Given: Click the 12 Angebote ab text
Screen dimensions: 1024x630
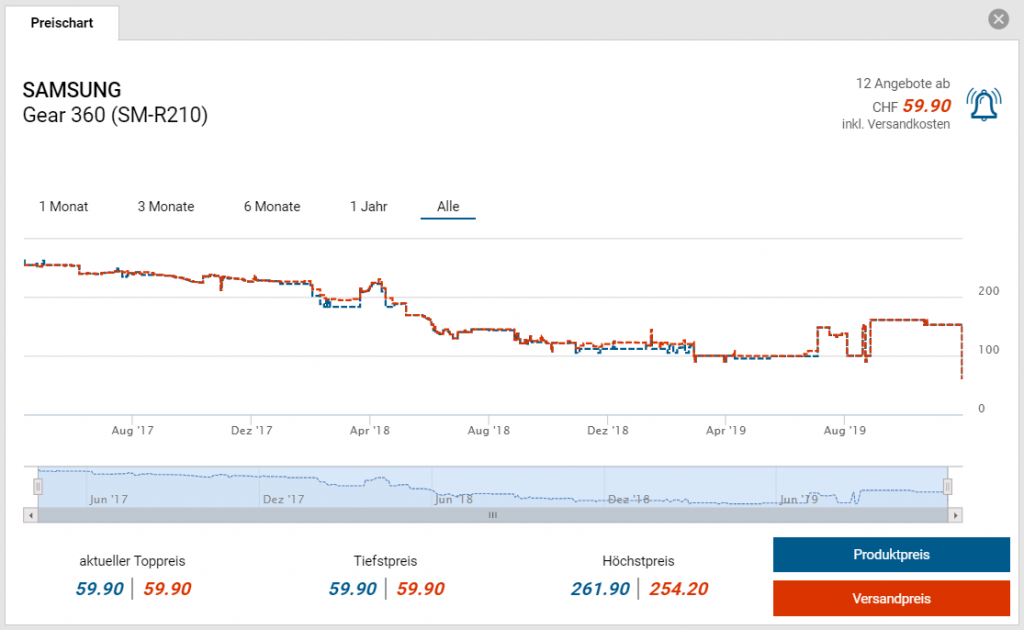Looking at the screenshot, I should coord(902,83).
